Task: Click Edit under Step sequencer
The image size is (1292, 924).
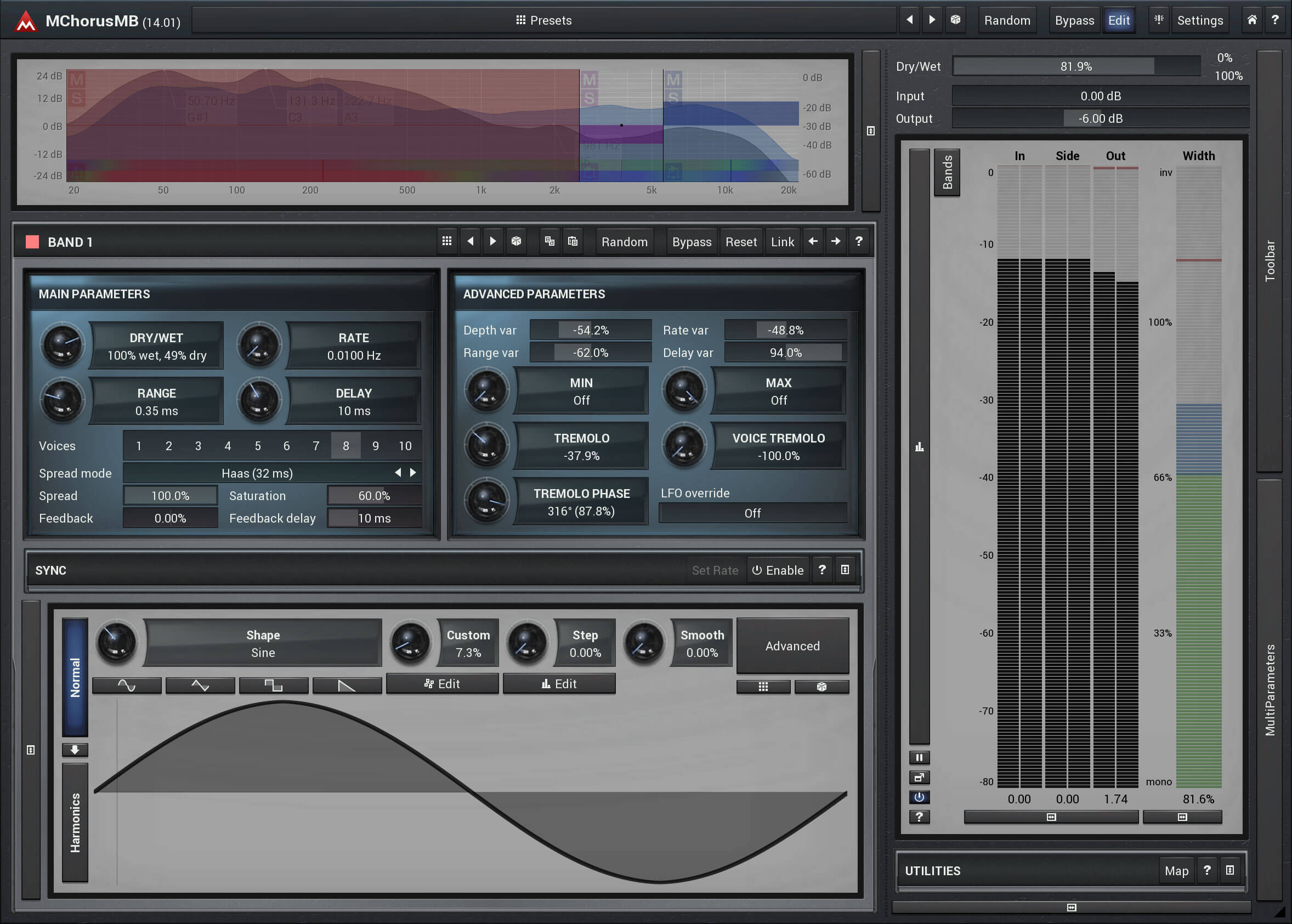Action: click(559, 684)
